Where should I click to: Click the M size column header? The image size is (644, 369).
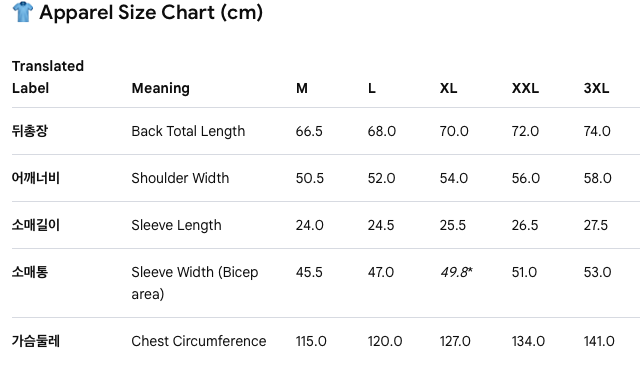pyautogui.click(x=302, y=88)
